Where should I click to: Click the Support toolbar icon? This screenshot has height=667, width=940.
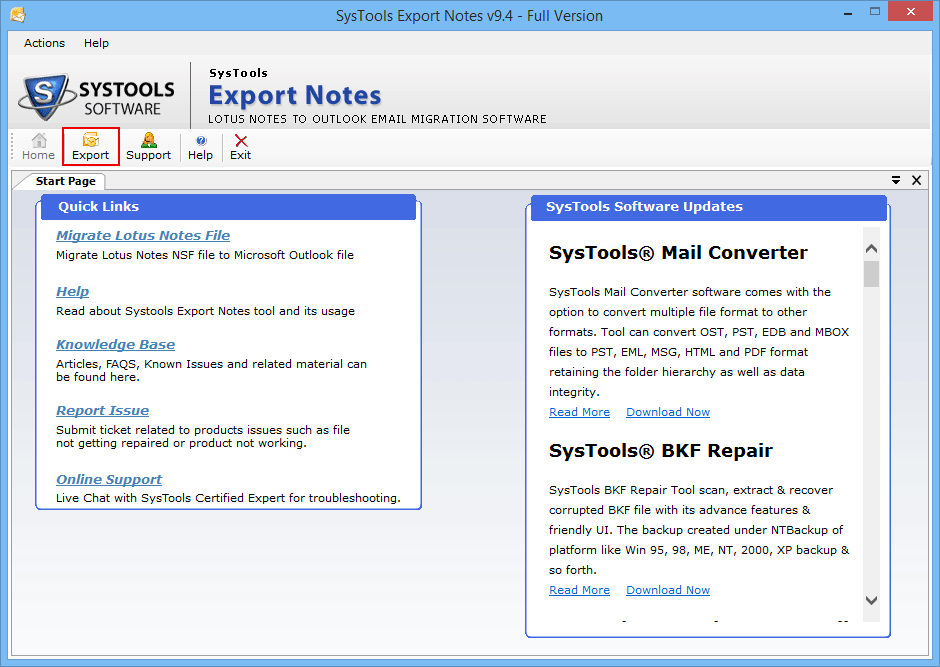coord(148,146)
